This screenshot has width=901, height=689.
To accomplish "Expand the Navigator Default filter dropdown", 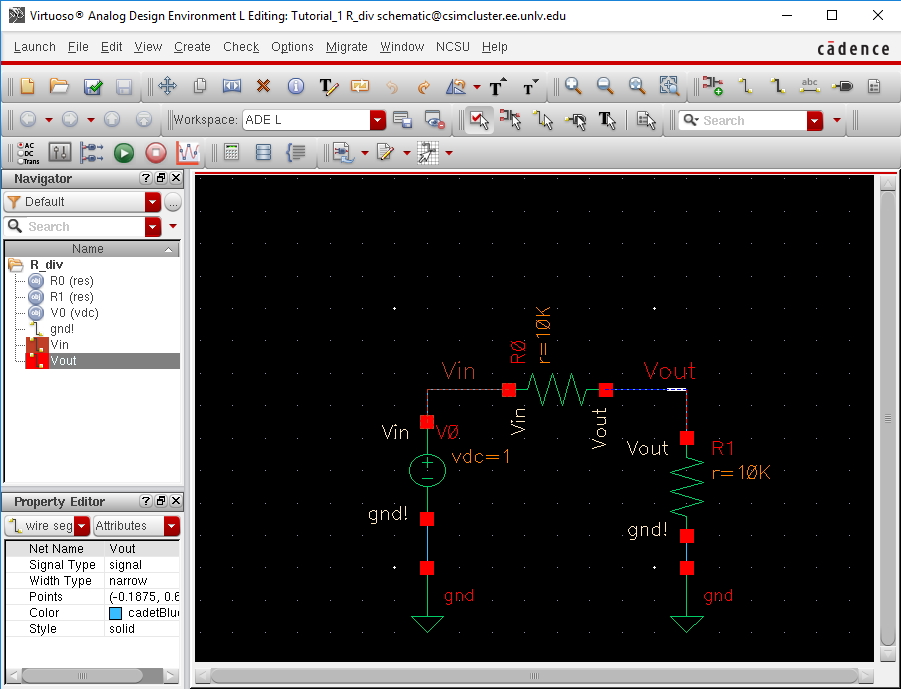I will click(152, 202).
